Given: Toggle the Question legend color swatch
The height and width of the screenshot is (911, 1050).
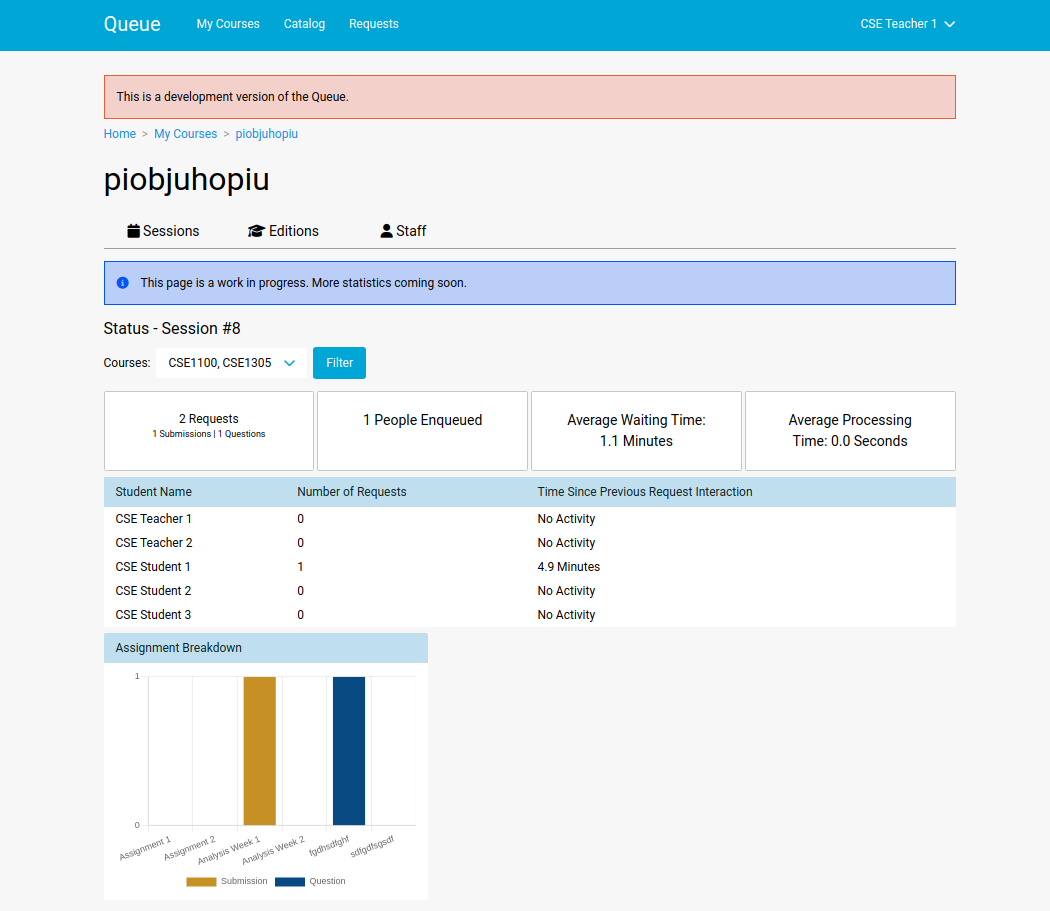Looking at the screenshot, I should coord(290,882).
